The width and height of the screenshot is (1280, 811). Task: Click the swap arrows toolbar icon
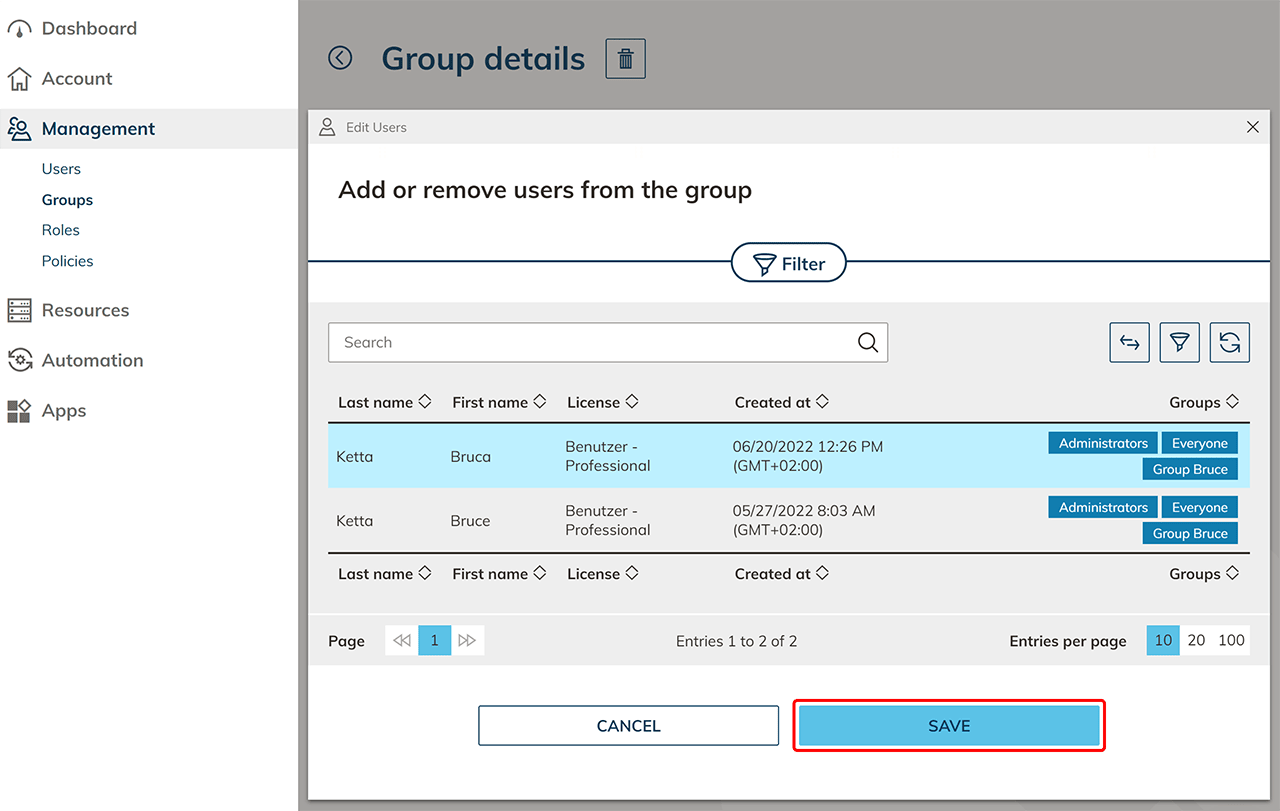[x=1129, y=343]
